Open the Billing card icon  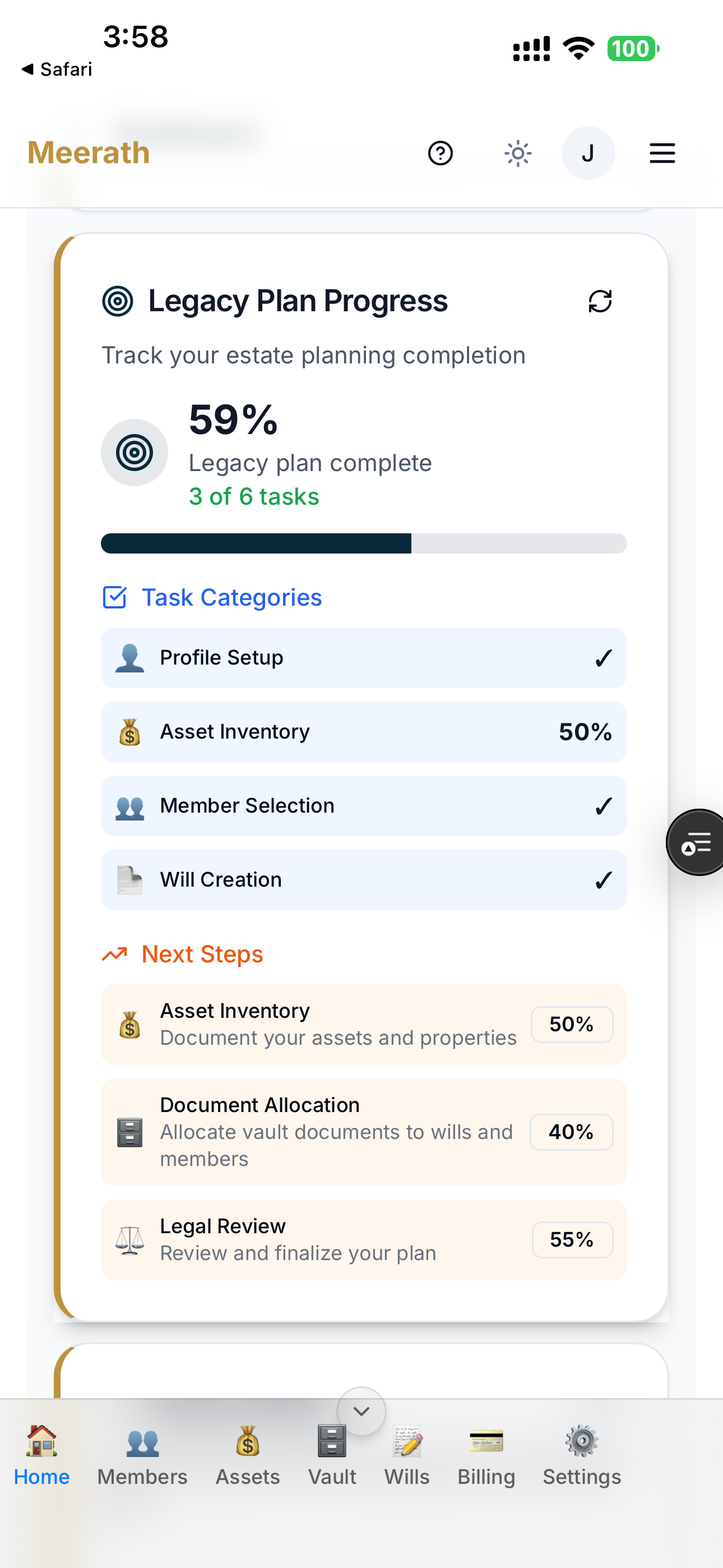[486, 1441]
